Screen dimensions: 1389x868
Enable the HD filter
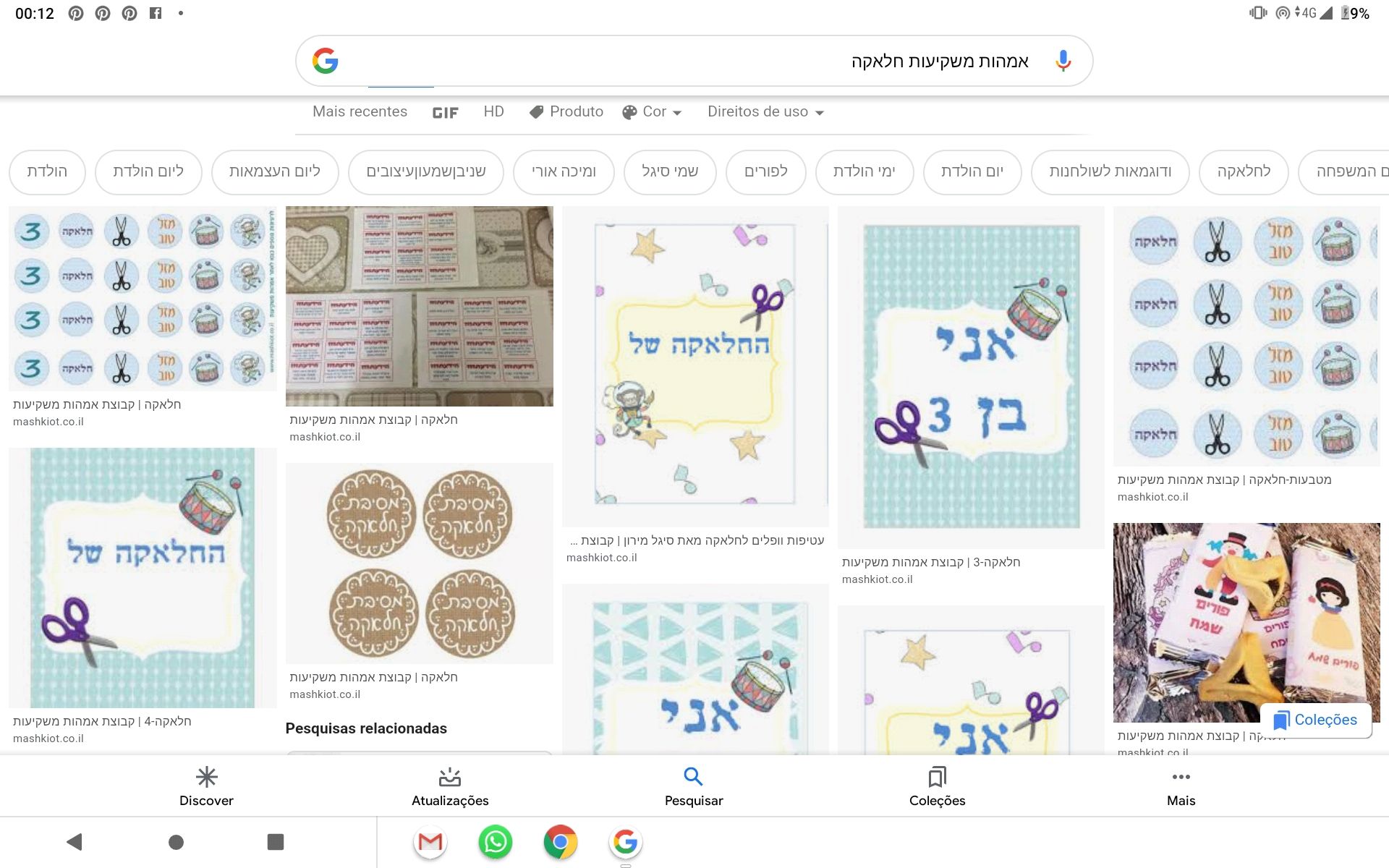pyautogui.click(x=493, y=112)
